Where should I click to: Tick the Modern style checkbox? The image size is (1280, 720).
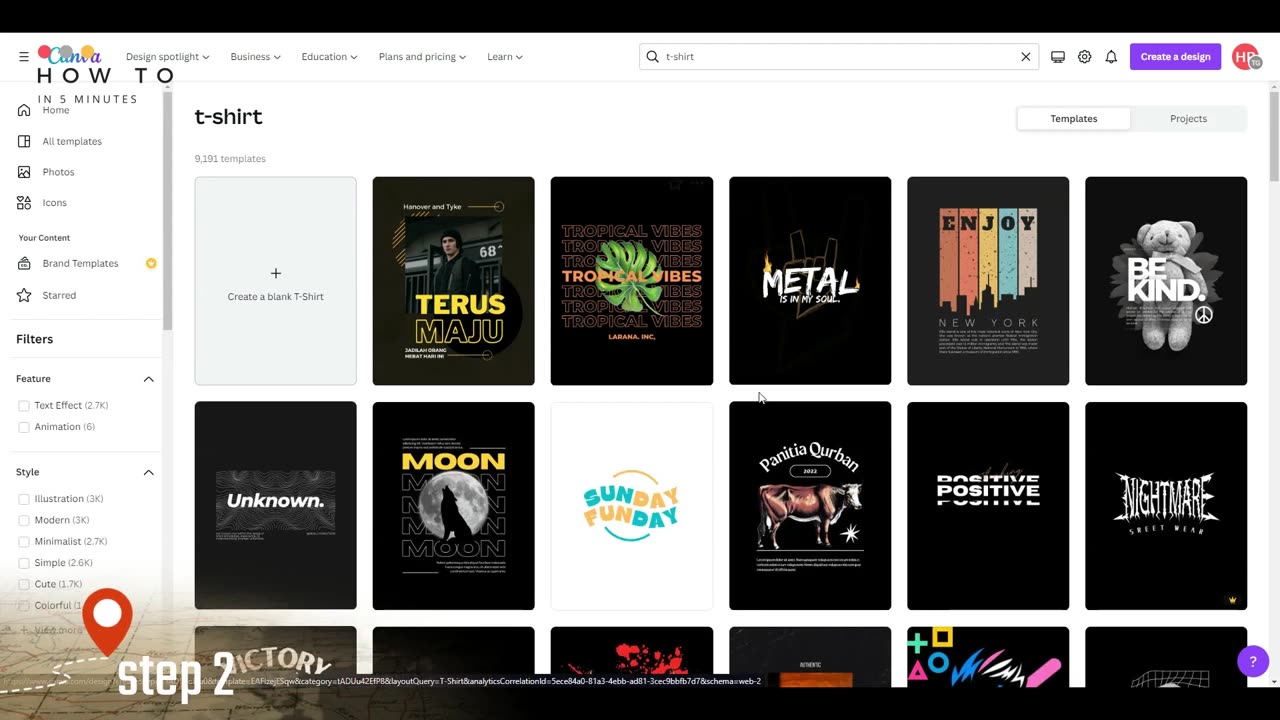point(24,520)
